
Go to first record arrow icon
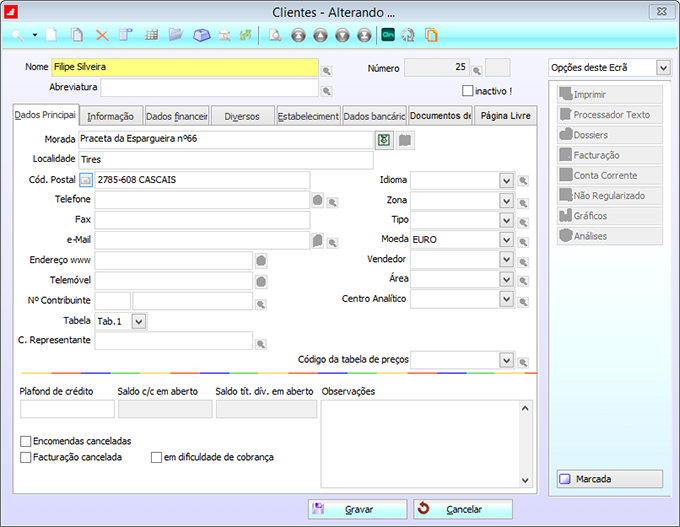[298, 35]
